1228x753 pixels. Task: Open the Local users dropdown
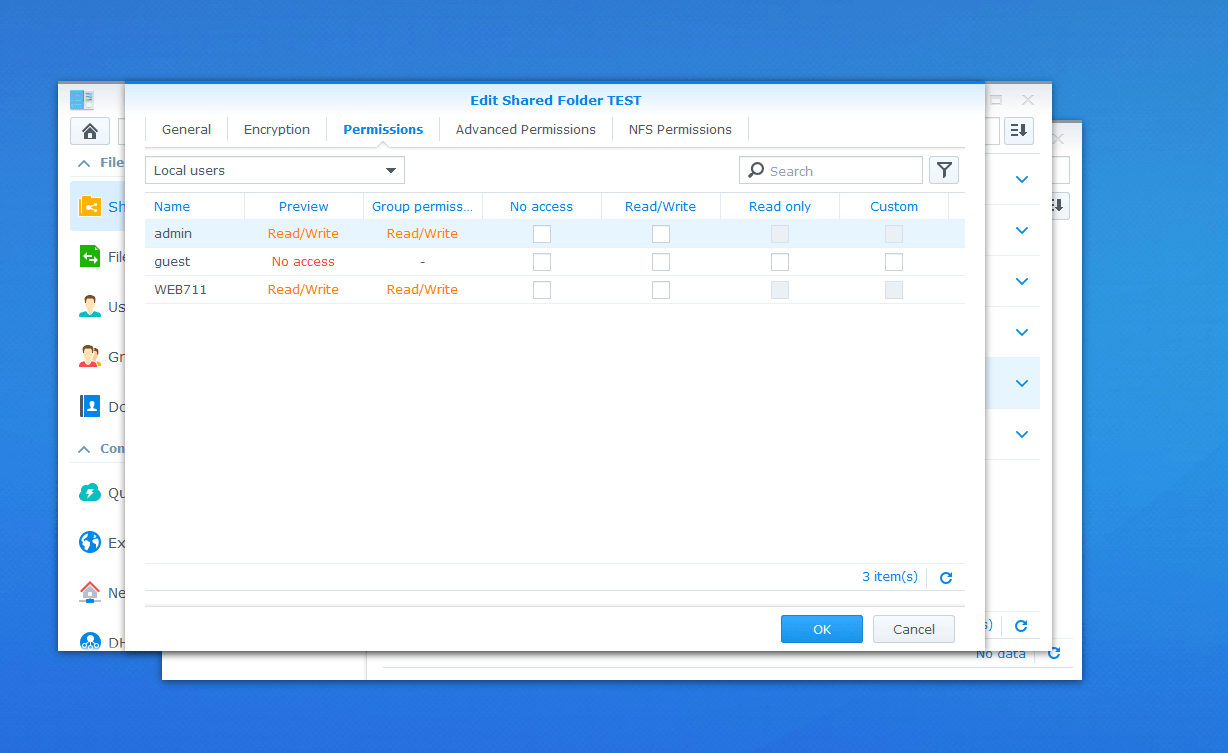point(274,170)
